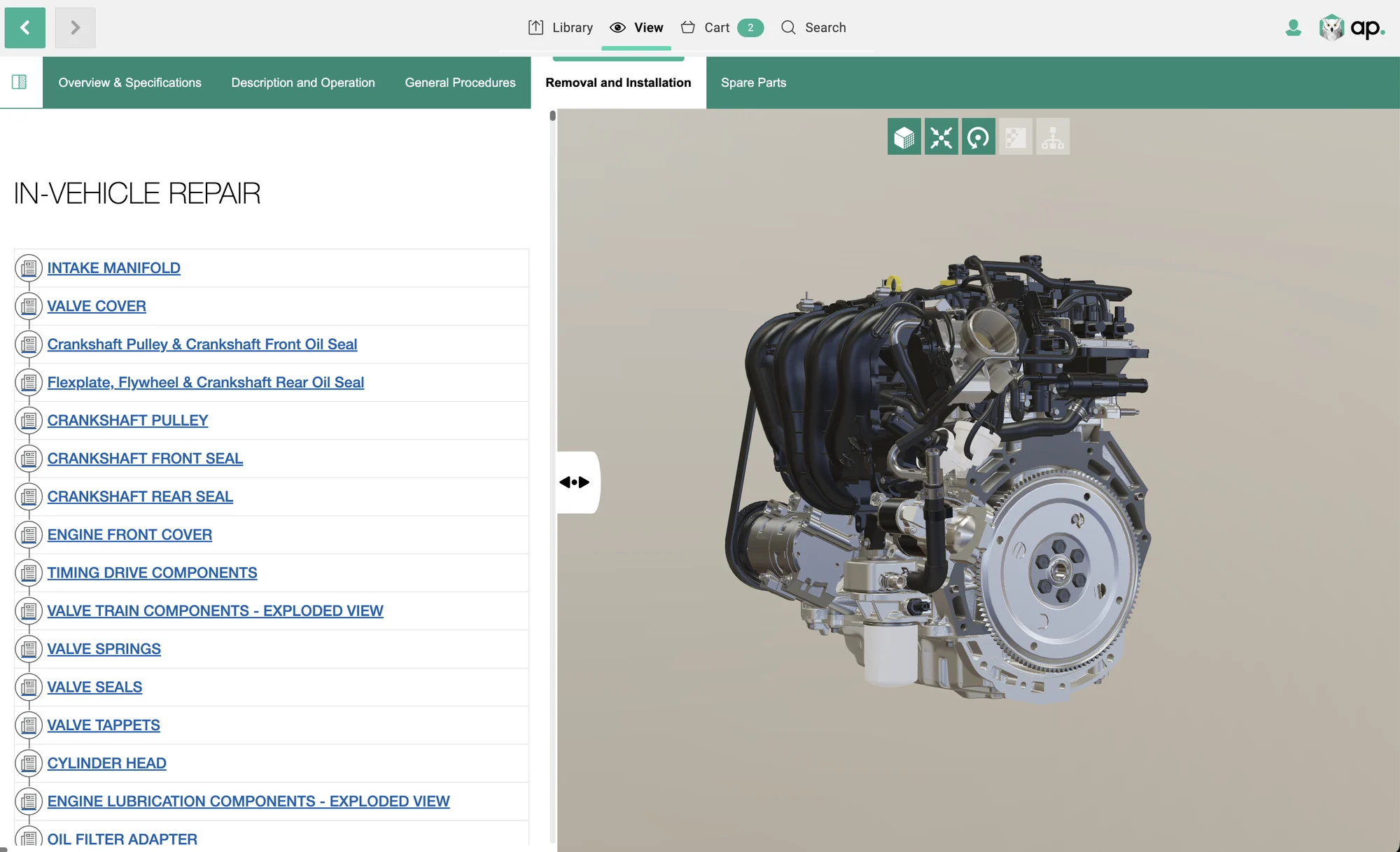This screenshot has height=852, width=1400.
Task: Click document icon beside INTAKE MANIFOLD
Action: (x=29, y=268)
